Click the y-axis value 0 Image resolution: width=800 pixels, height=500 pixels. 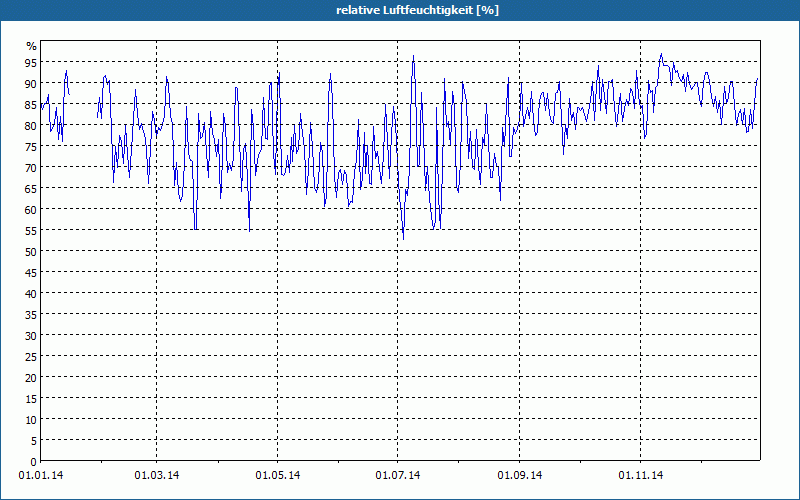point(34,462)
